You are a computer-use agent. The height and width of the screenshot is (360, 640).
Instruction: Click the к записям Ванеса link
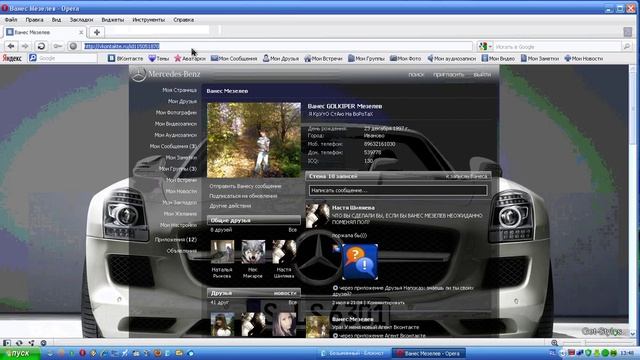(x=467, y=176)
